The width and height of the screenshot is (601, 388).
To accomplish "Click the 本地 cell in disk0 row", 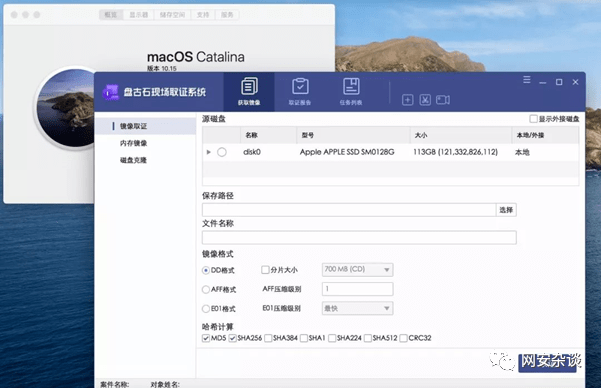I will pos(522,152).
